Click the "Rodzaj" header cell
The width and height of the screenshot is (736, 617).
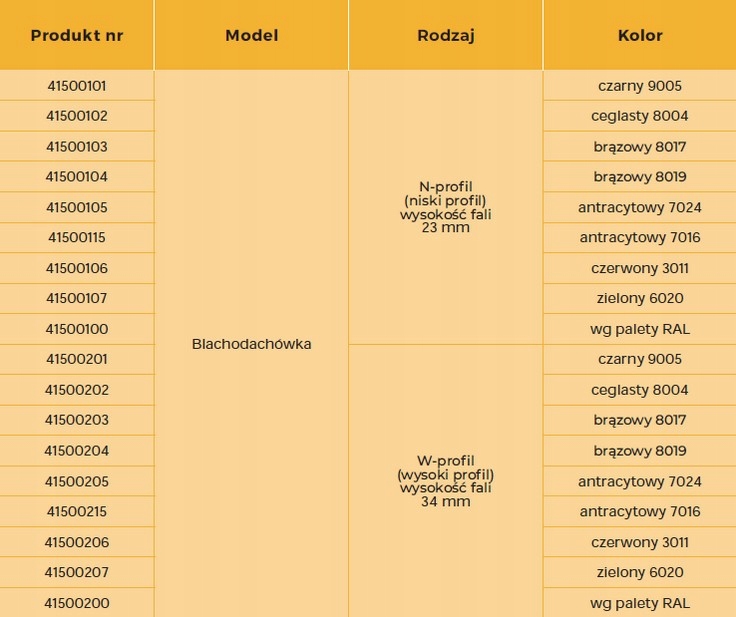445,36
